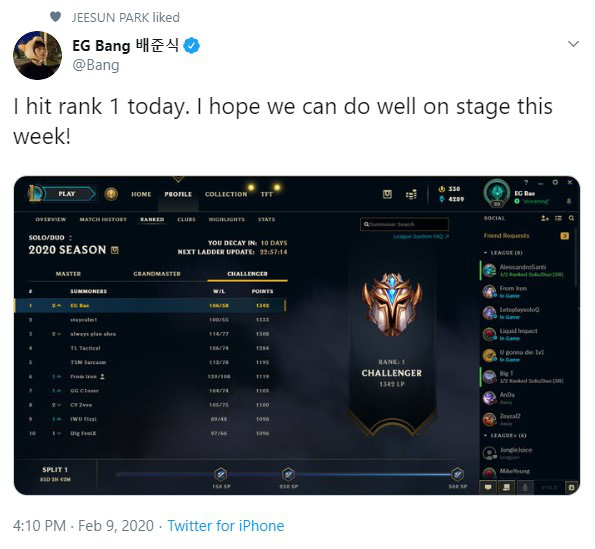Viewport: 595px width, 549px height.
Task: Open the social panel search icon
Action: tap(571, 218)
